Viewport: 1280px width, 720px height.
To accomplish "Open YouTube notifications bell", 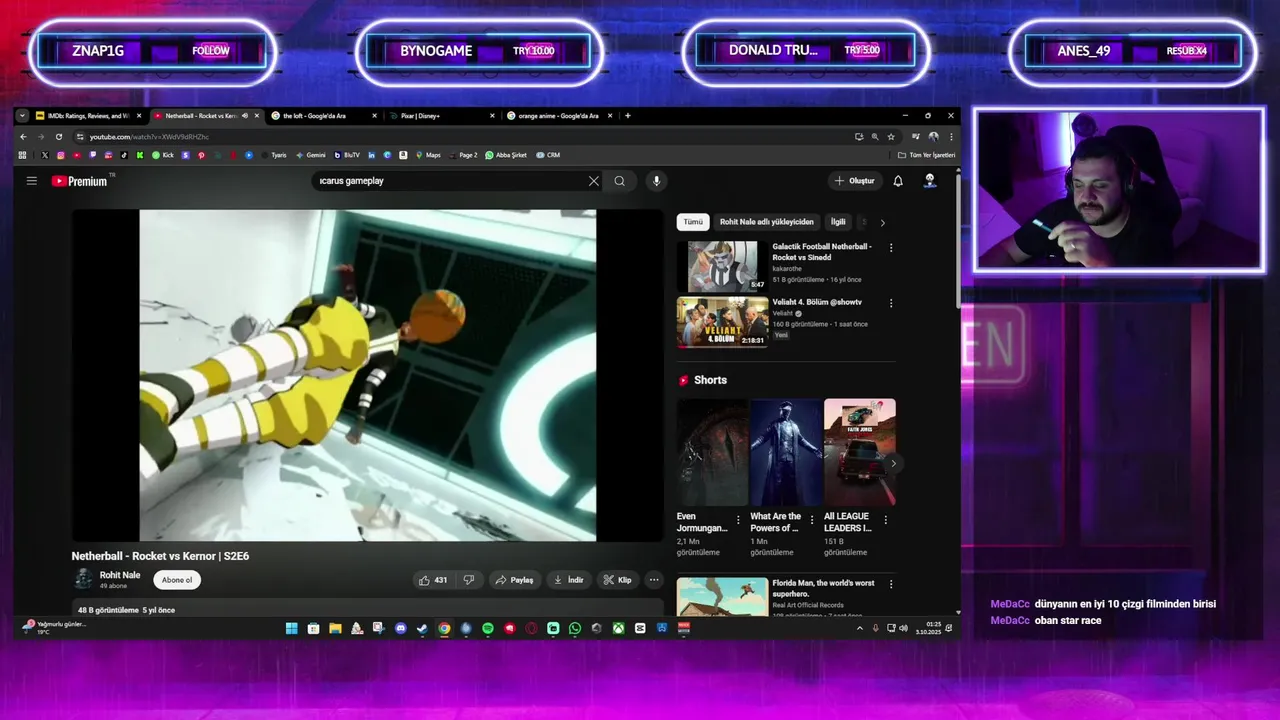I will coord(898,181).
